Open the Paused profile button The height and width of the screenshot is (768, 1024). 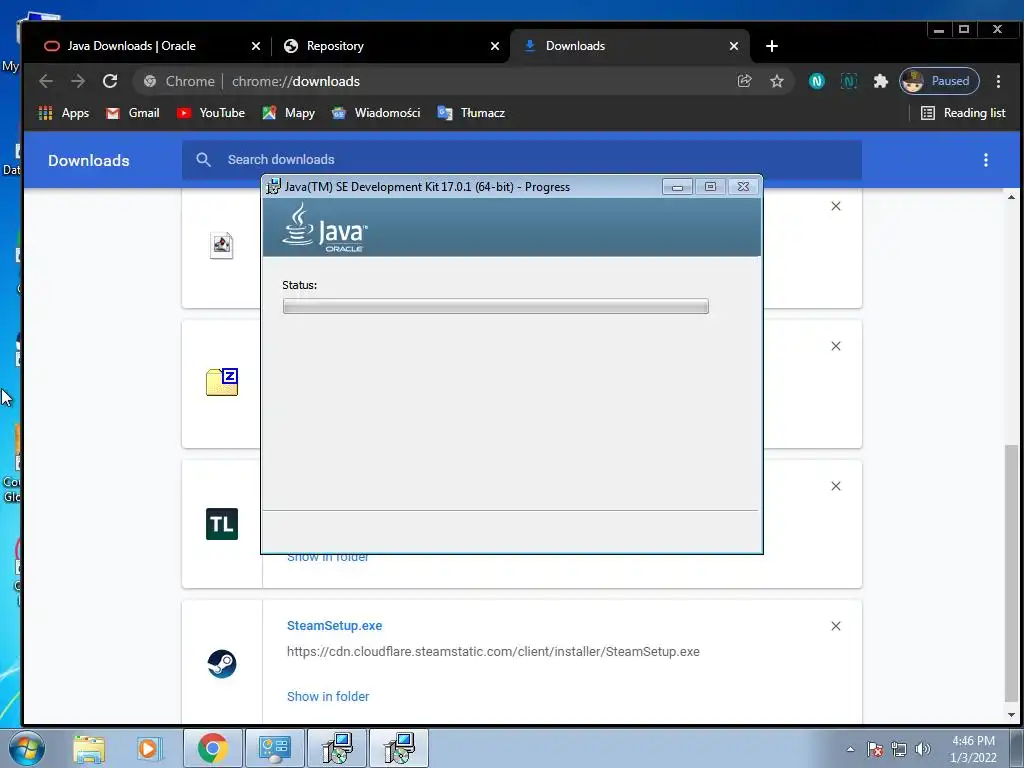click(x=939, y=81)
